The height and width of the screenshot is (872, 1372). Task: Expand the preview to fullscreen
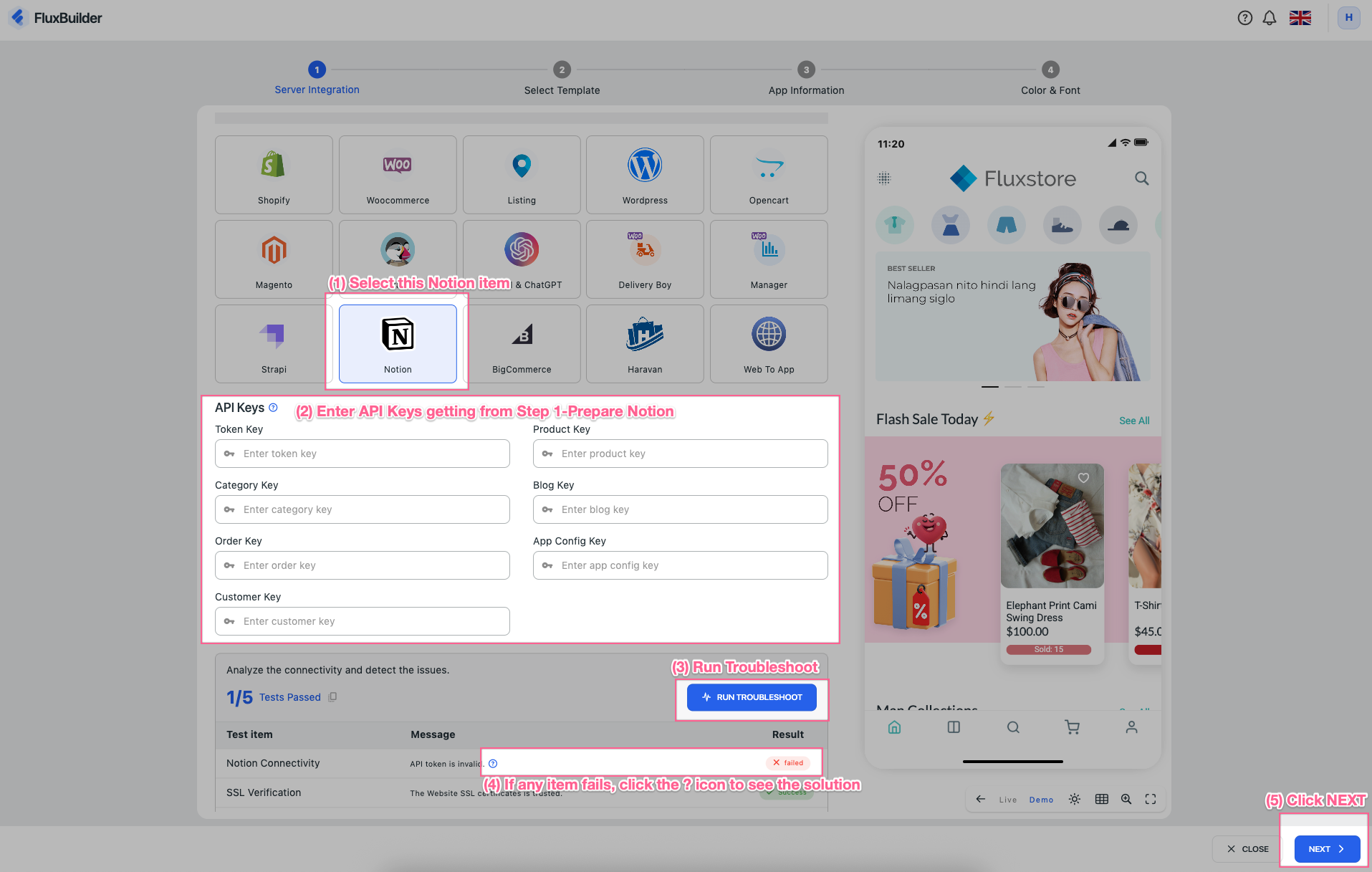pyautogui.click(x=1151, y=799)
